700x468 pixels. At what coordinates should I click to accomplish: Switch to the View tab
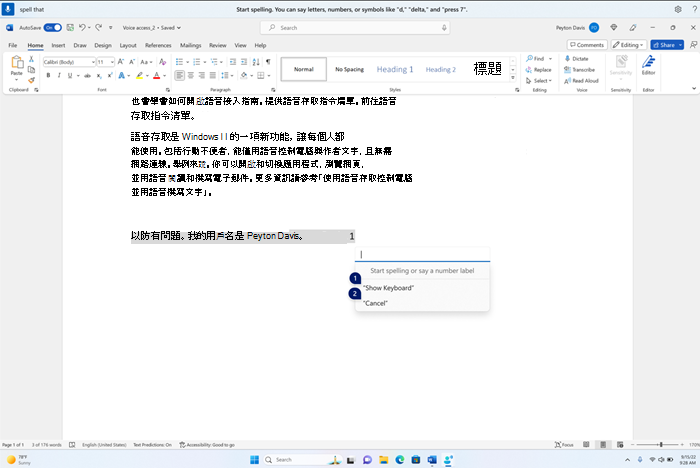click(x=240, y=45)
